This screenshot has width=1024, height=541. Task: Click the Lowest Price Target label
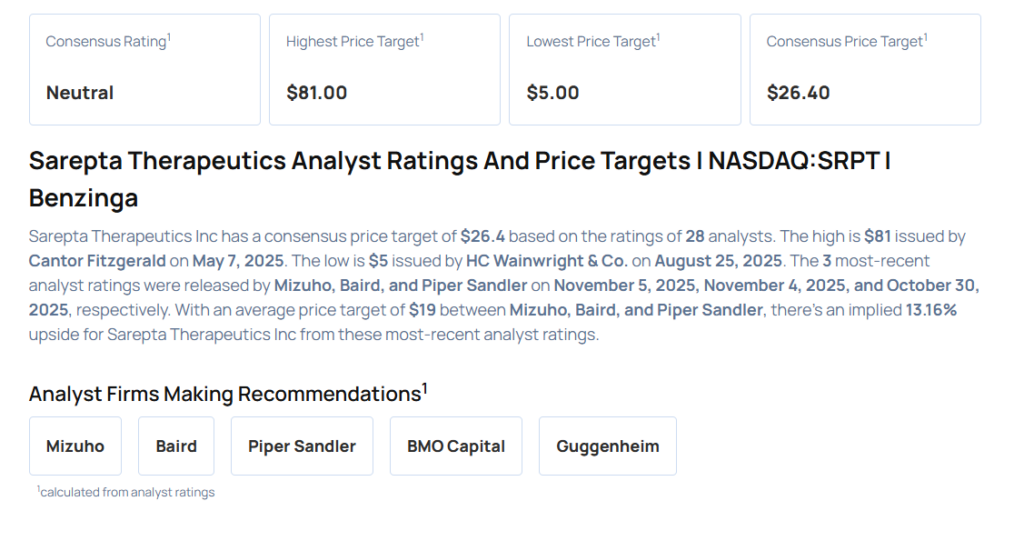pos(592,41)
